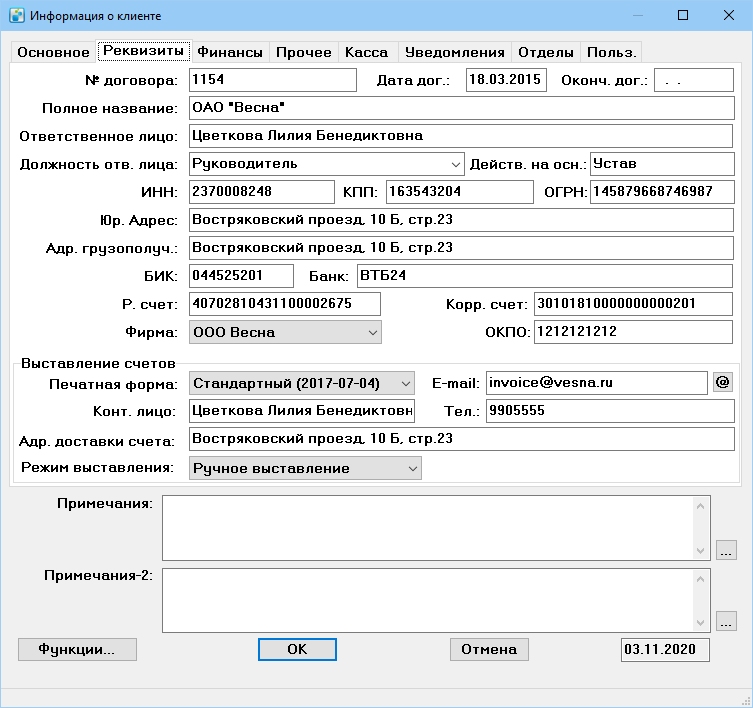The height and width of the screenshot is (708, 753).
Task: Click Примечания-2 scrollbar down arrow
Action: [701, 623]
